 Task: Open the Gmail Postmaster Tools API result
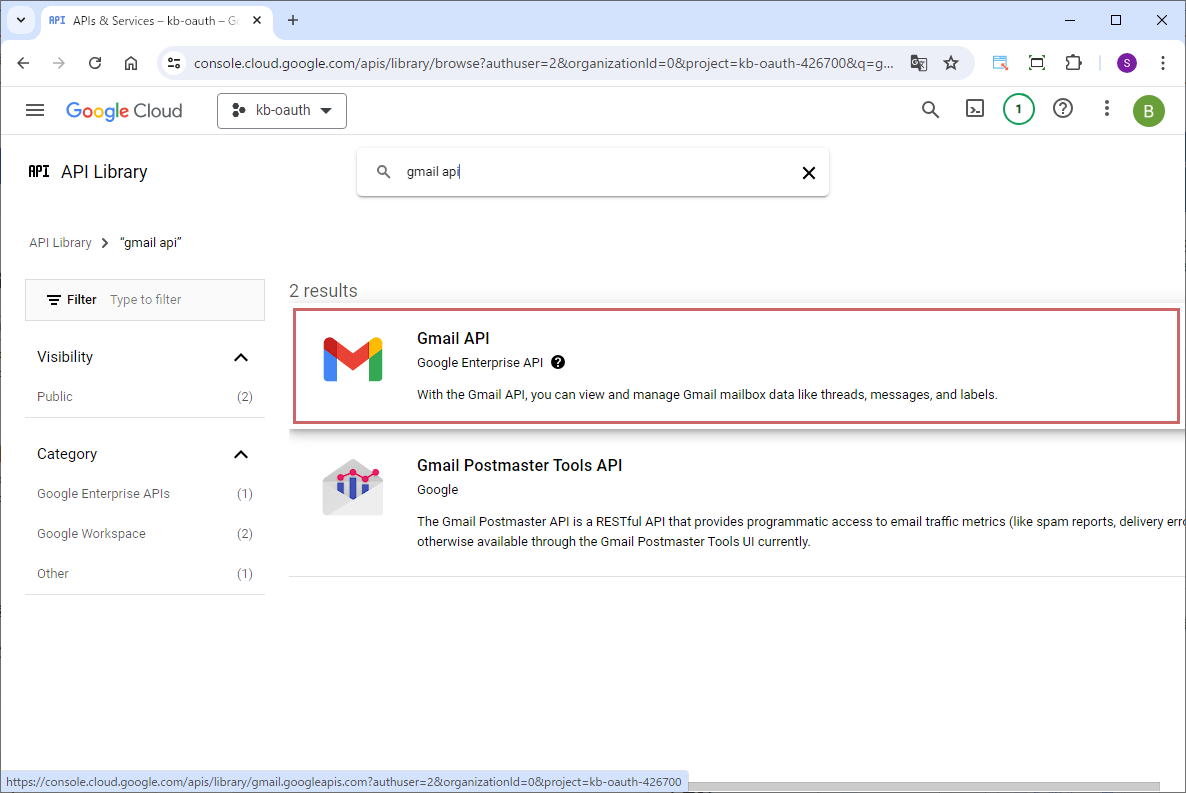[x=519, y=466]
